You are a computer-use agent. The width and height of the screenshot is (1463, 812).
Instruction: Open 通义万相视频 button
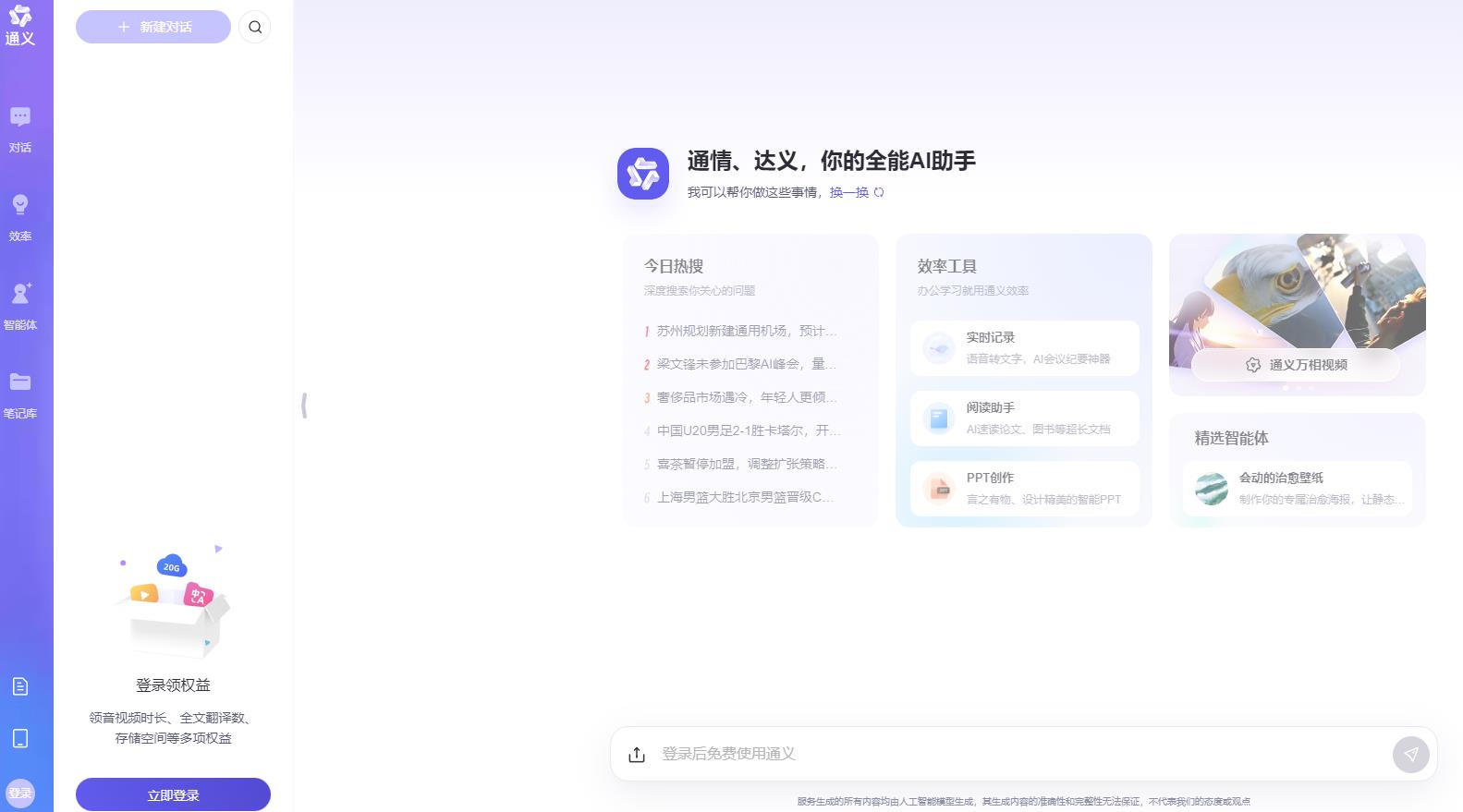(1296, 365)
